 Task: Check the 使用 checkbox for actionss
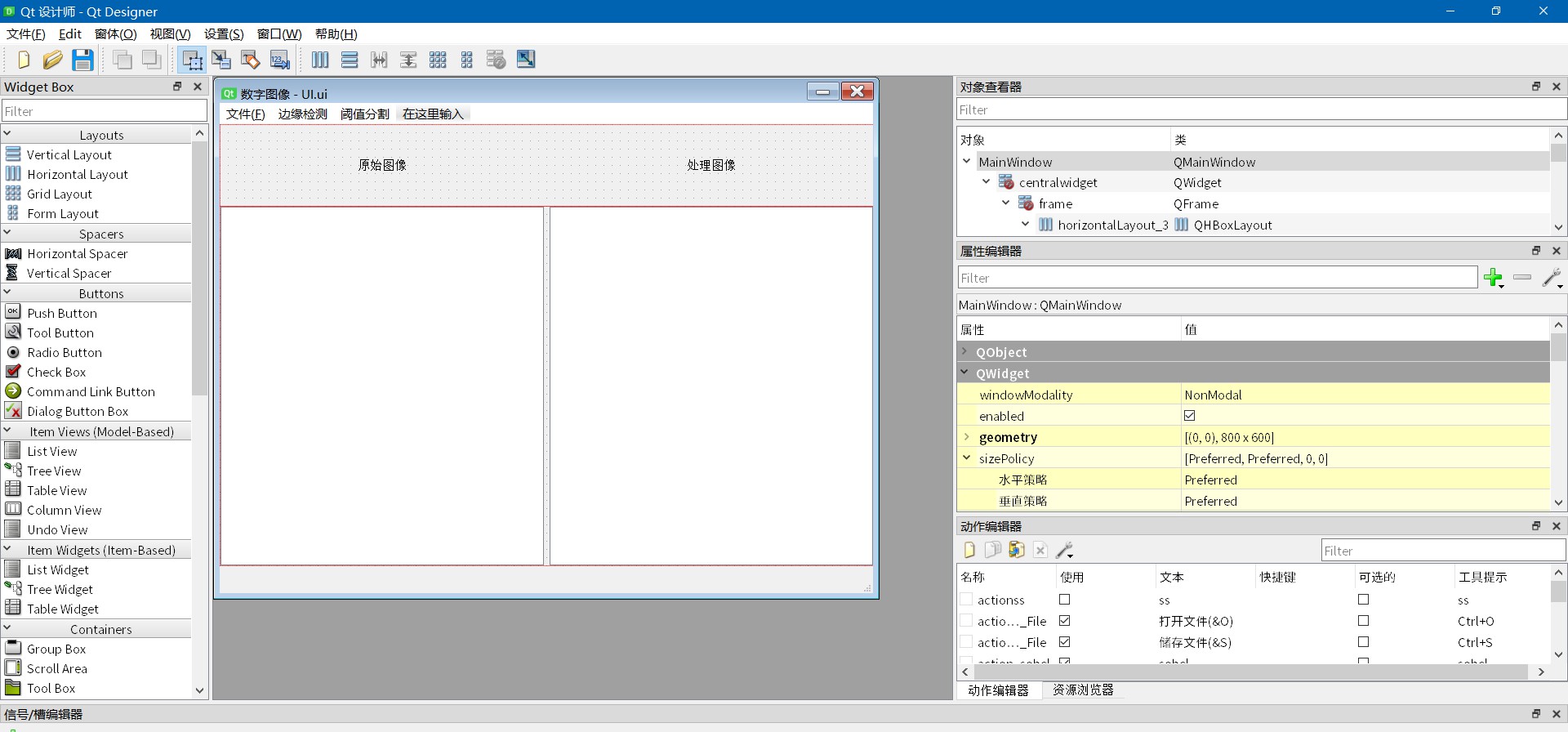tap(1065, 600)
